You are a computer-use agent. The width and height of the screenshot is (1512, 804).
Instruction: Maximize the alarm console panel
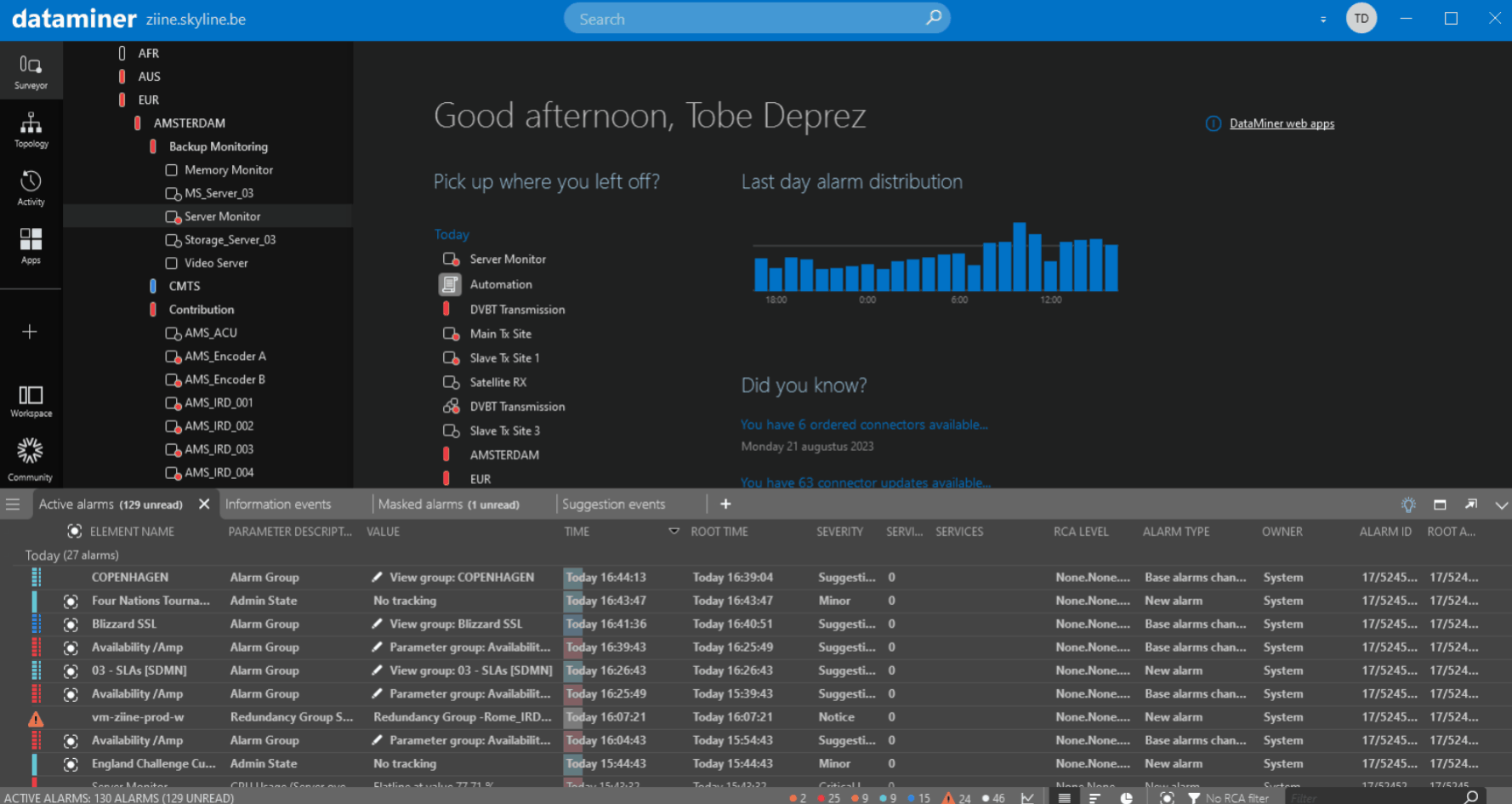tap(1440, 505)
